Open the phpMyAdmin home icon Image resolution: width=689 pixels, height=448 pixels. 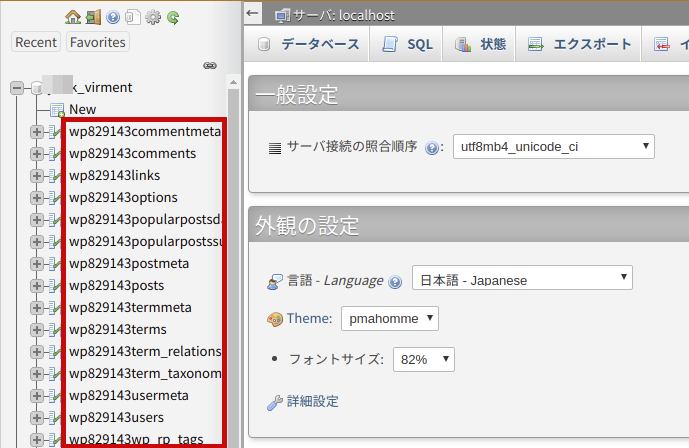(x=73, y=17)
